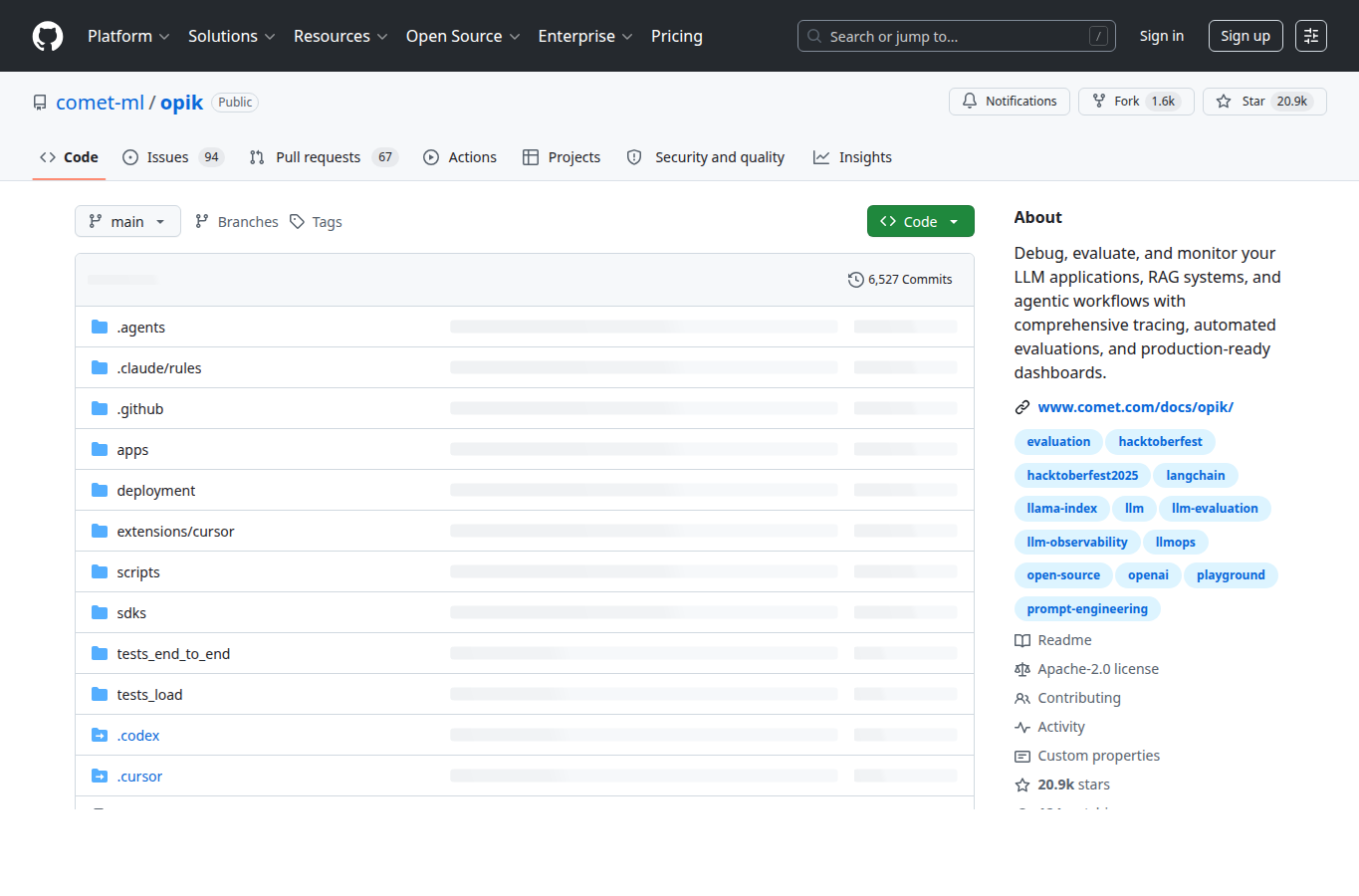Viewport: 1359px width, 896px height.
Task: Open the Insights tab
Action: coord(852,157)
